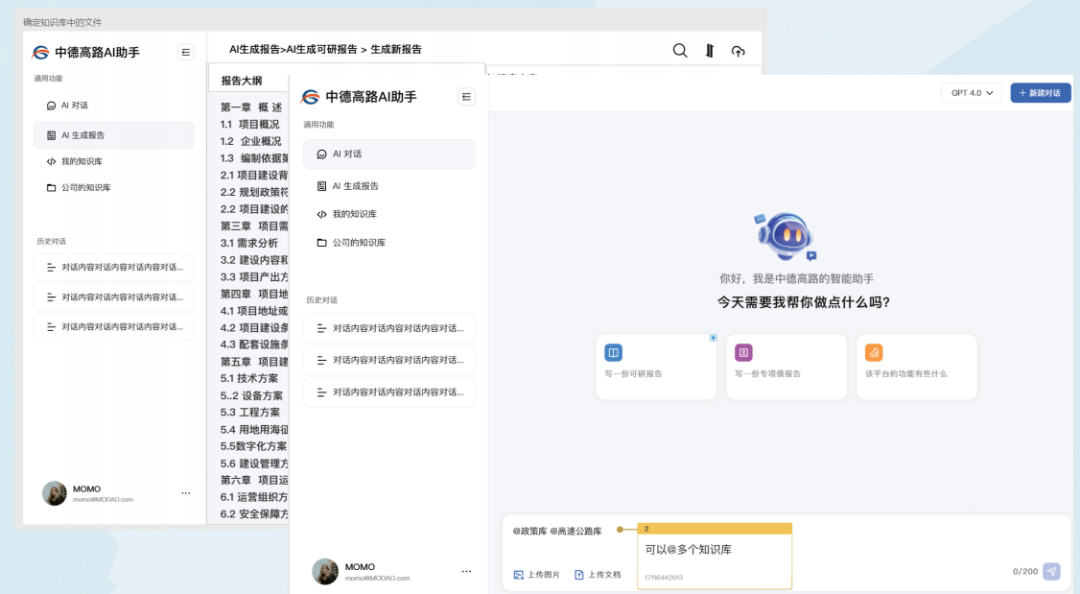The height and width of the screenshot is (594, 1080).
Task: Choose the 写一份专项债报告 suggestion card
Action: click(787, 367)
